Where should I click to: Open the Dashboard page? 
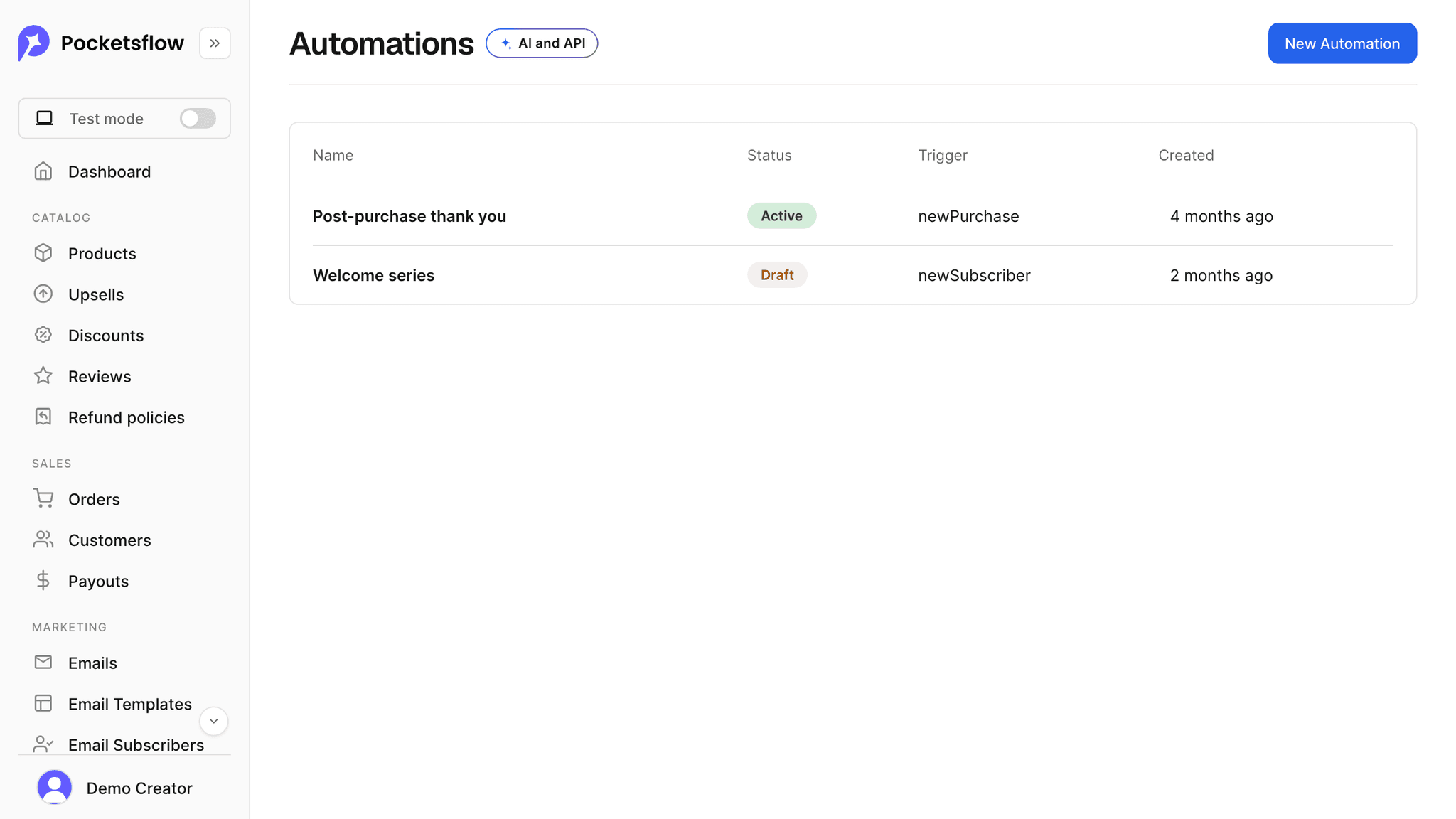[x=109, y=171]
